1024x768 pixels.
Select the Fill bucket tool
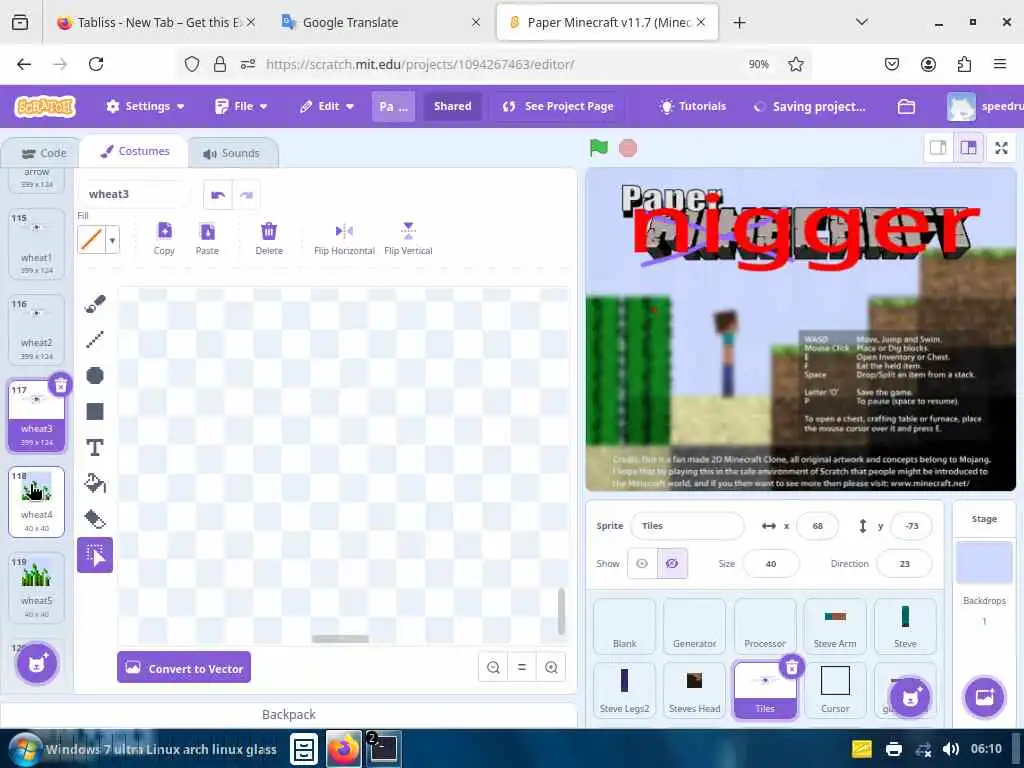point(95,483)
